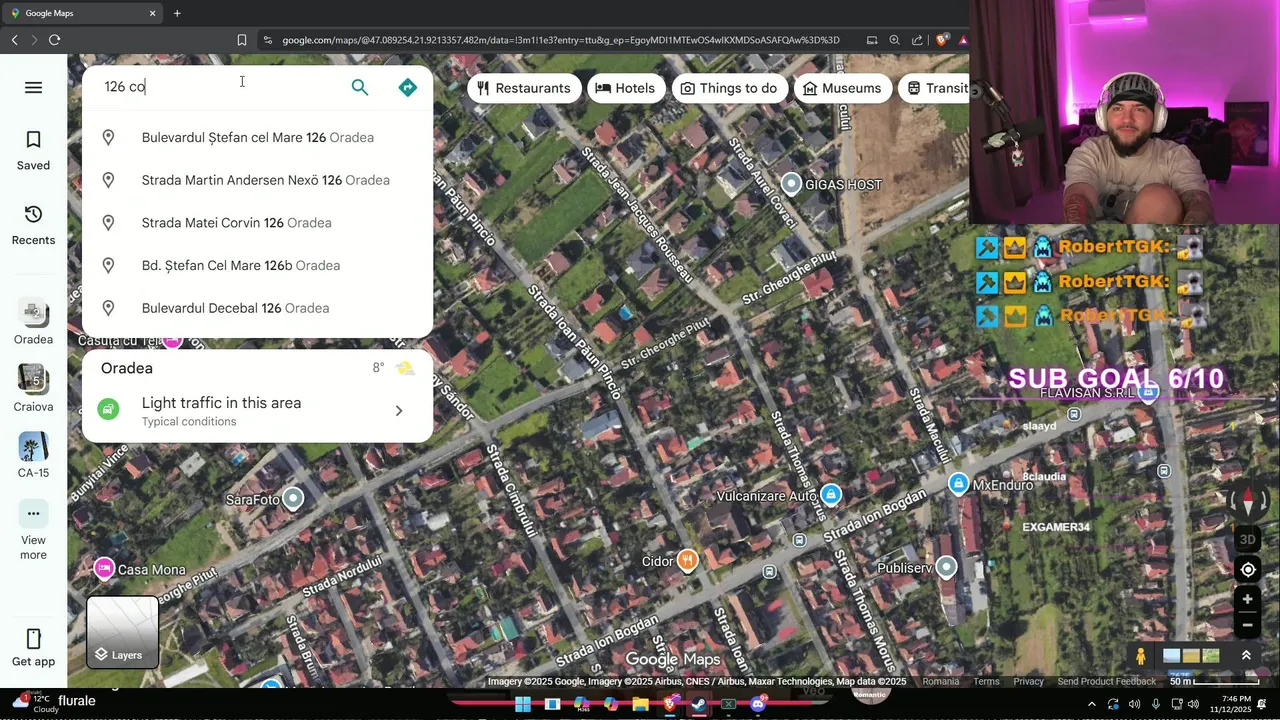The width and height of the screenshot is (1280, 720).
Task: Click the browser bookmark icon
Action: coord(241,40)
